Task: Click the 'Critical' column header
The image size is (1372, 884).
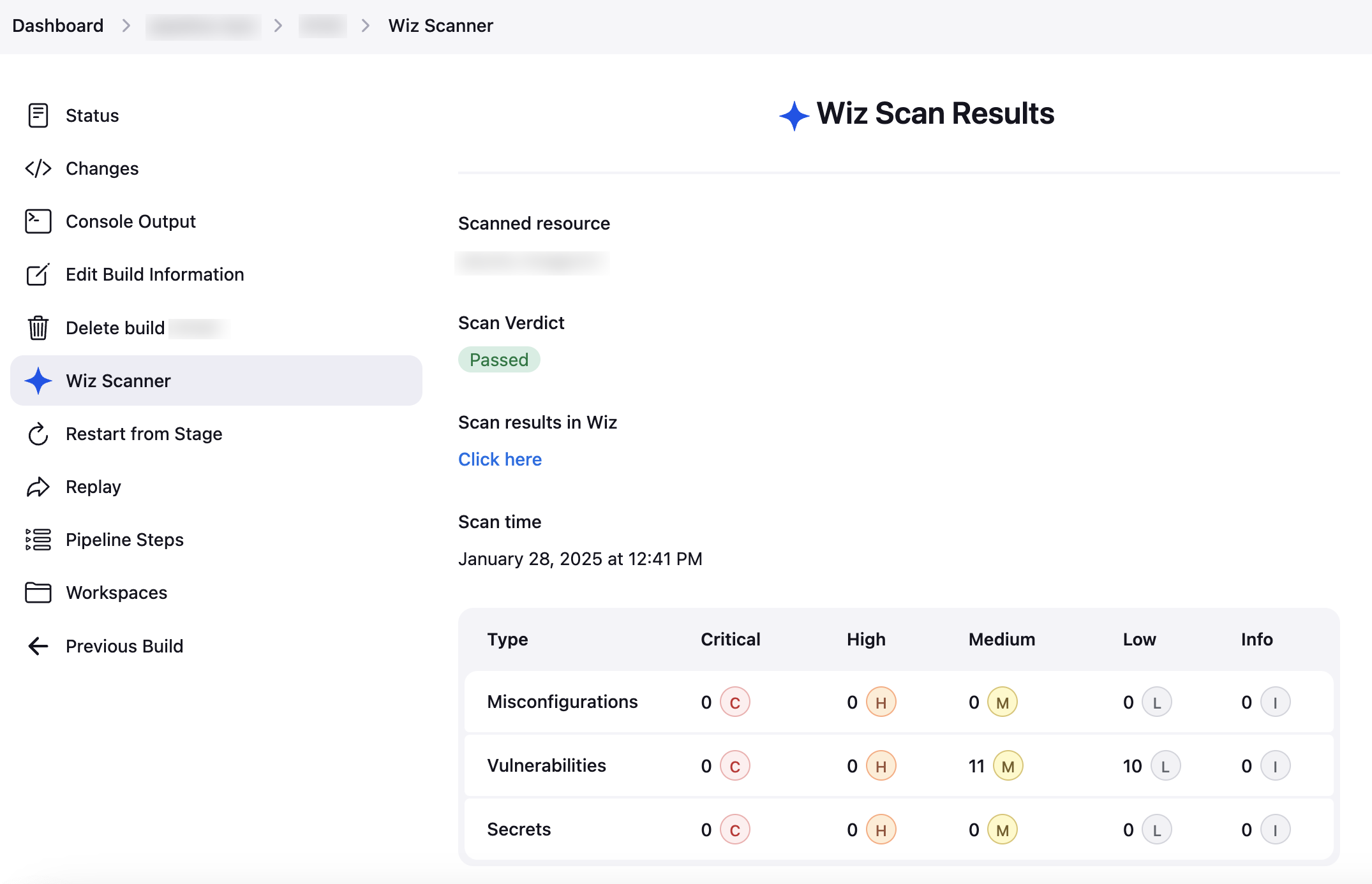Action: pos(730,639)
